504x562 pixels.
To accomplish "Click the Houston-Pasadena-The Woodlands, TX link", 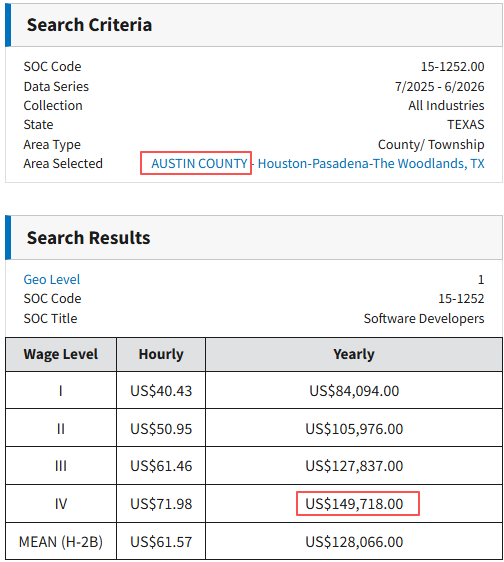I will 371,163.
